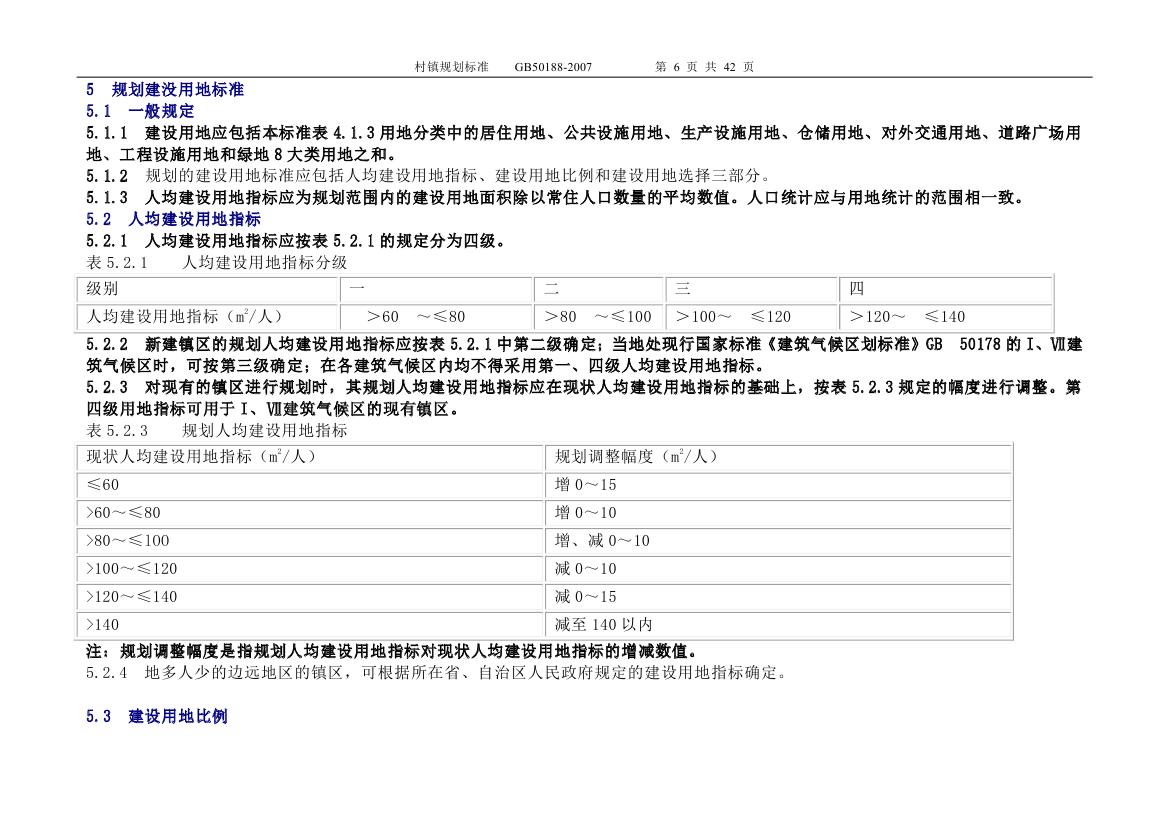Click the 一 level column header
This screenshot has height=827, width=1169.
(x=437, y=289)
